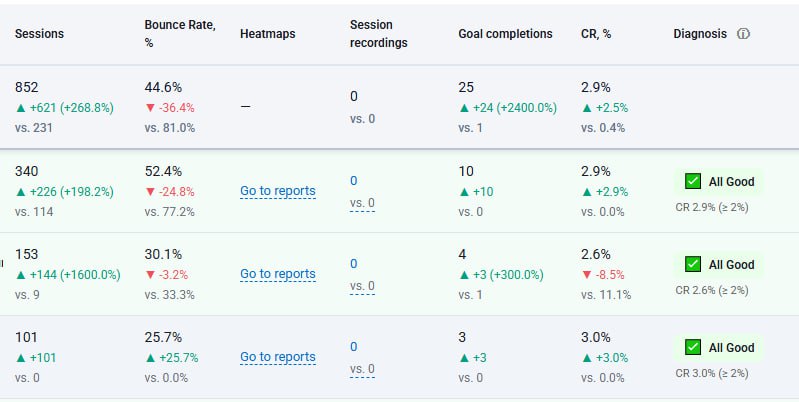The image size is (799, 402).
Task: Open session recordings count in 340 sessions row
Action: pos(354,181)
